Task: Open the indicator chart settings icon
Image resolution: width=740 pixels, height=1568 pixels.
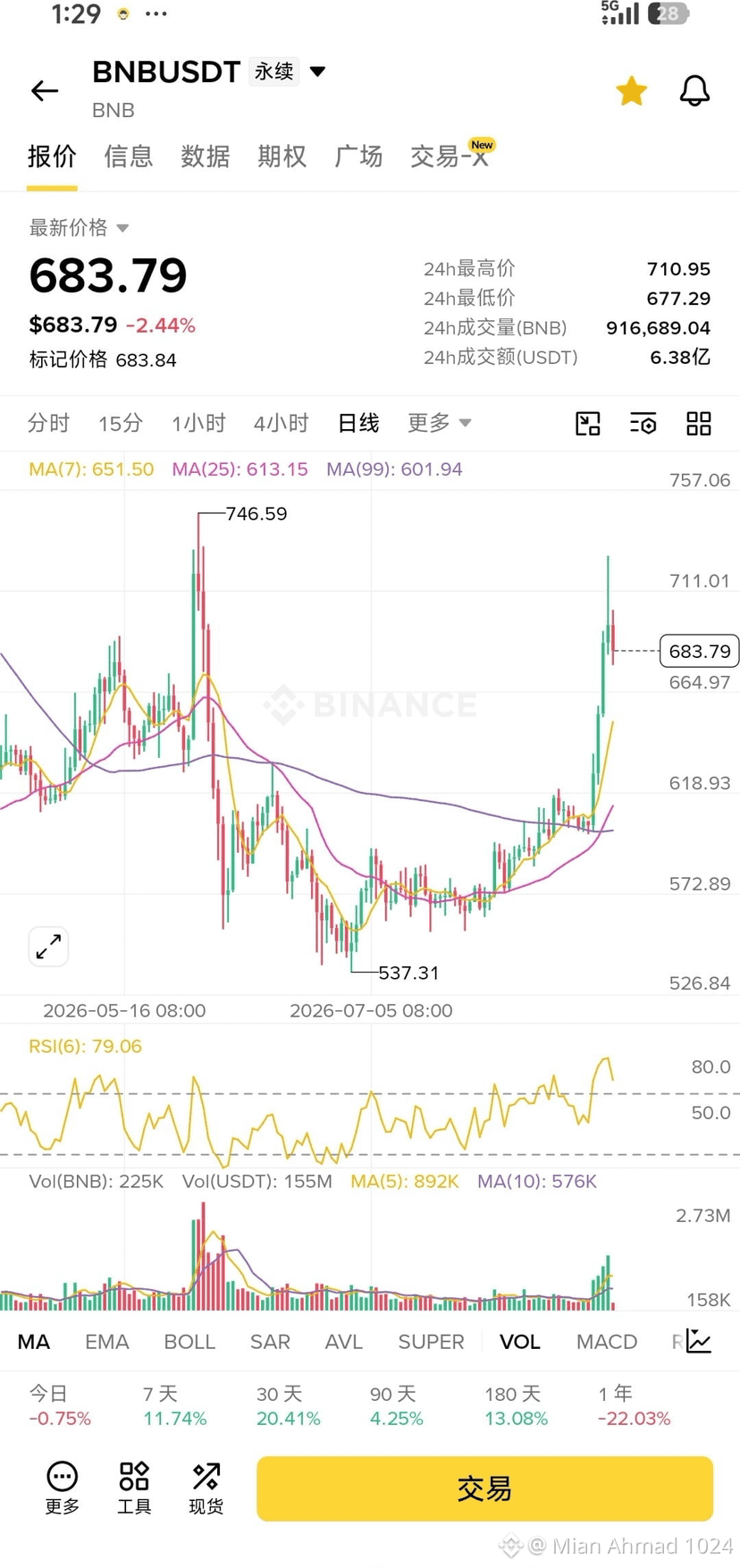Action: (699, 1342)
